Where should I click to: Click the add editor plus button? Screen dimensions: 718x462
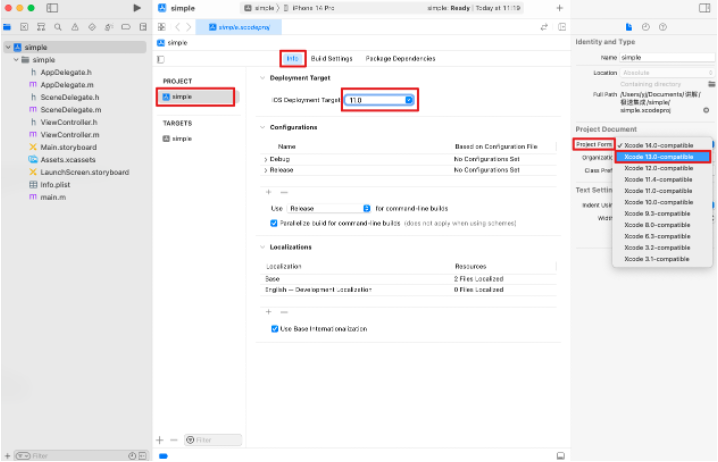click(560, 8)
